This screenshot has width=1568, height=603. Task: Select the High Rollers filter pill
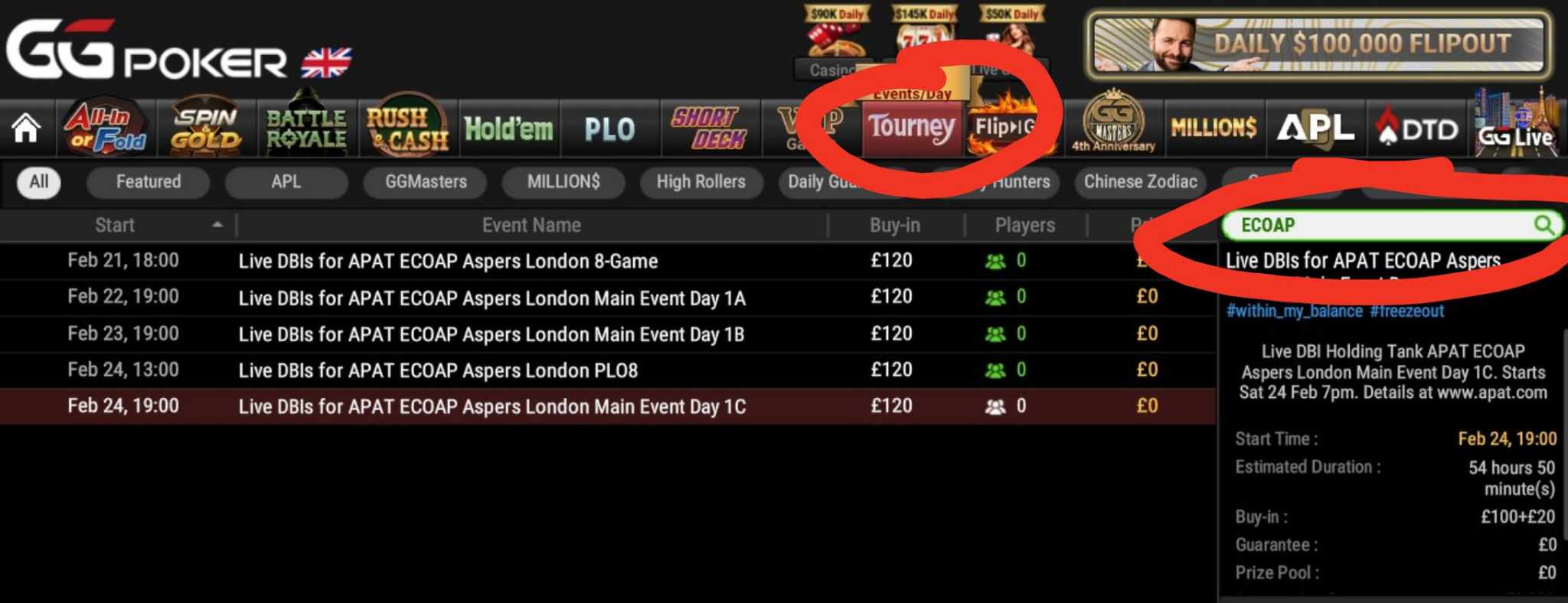coord(701,182)
